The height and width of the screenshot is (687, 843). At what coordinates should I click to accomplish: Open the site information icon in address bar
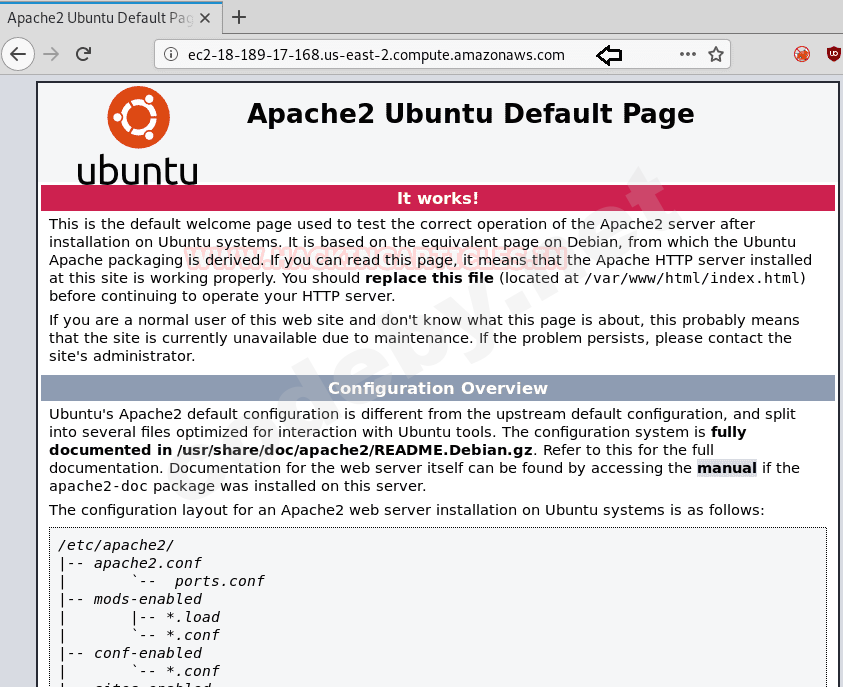170,54
